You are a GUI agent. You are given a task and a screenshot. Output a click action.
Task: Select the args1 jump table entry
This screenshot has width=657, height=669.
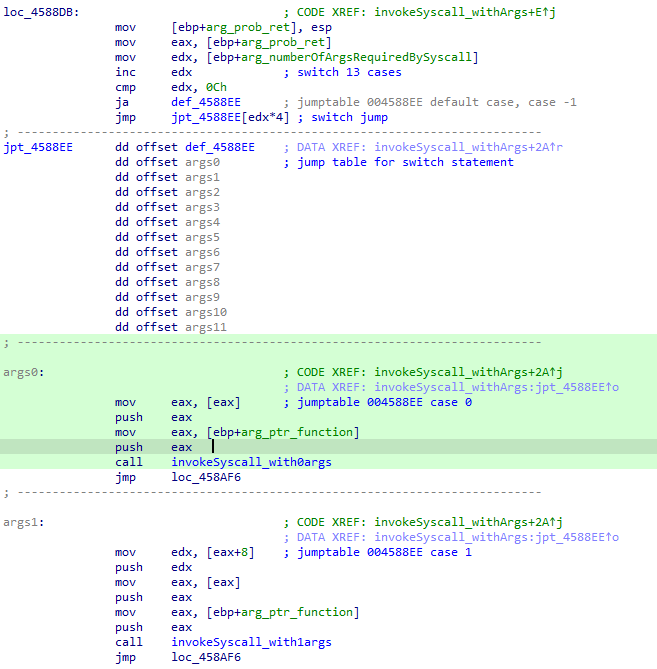click(x=202, y=177)
